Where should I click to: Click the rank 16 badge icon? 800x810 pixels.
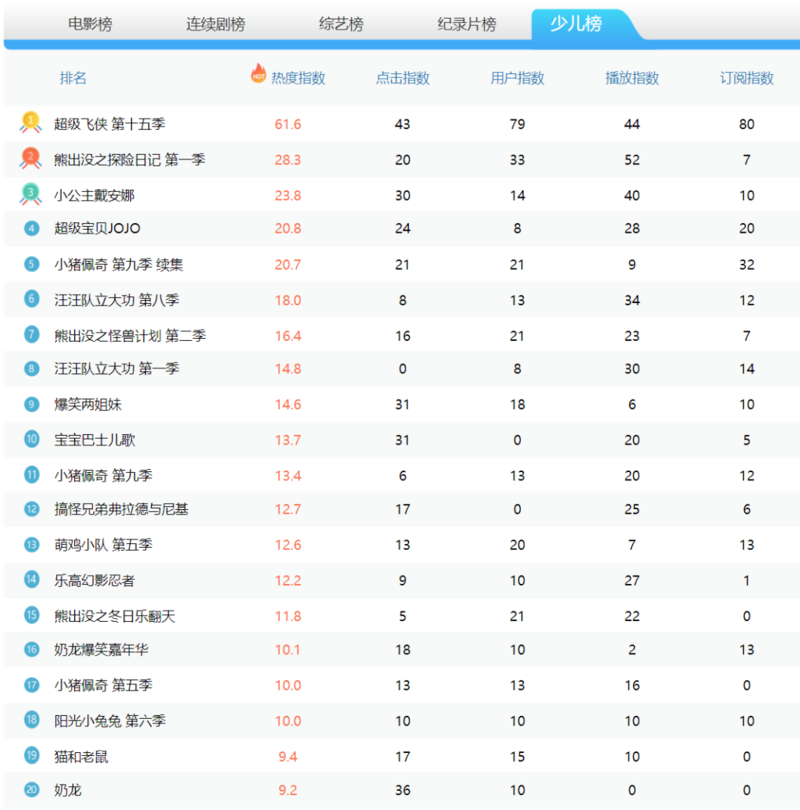tap(32, 649)
